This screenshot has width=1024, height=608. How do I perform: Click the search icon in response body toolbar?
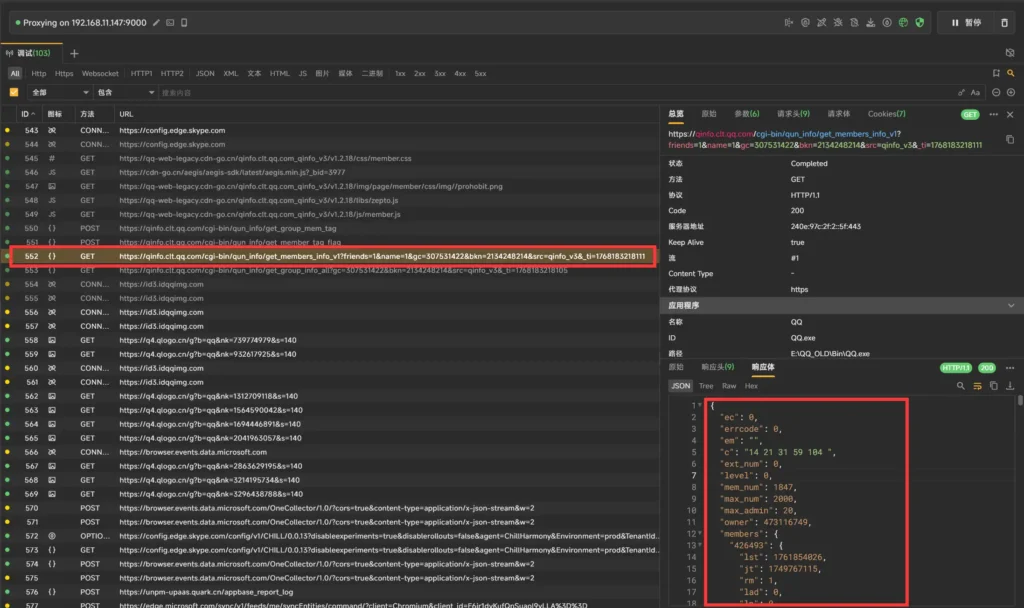(961, 386)
